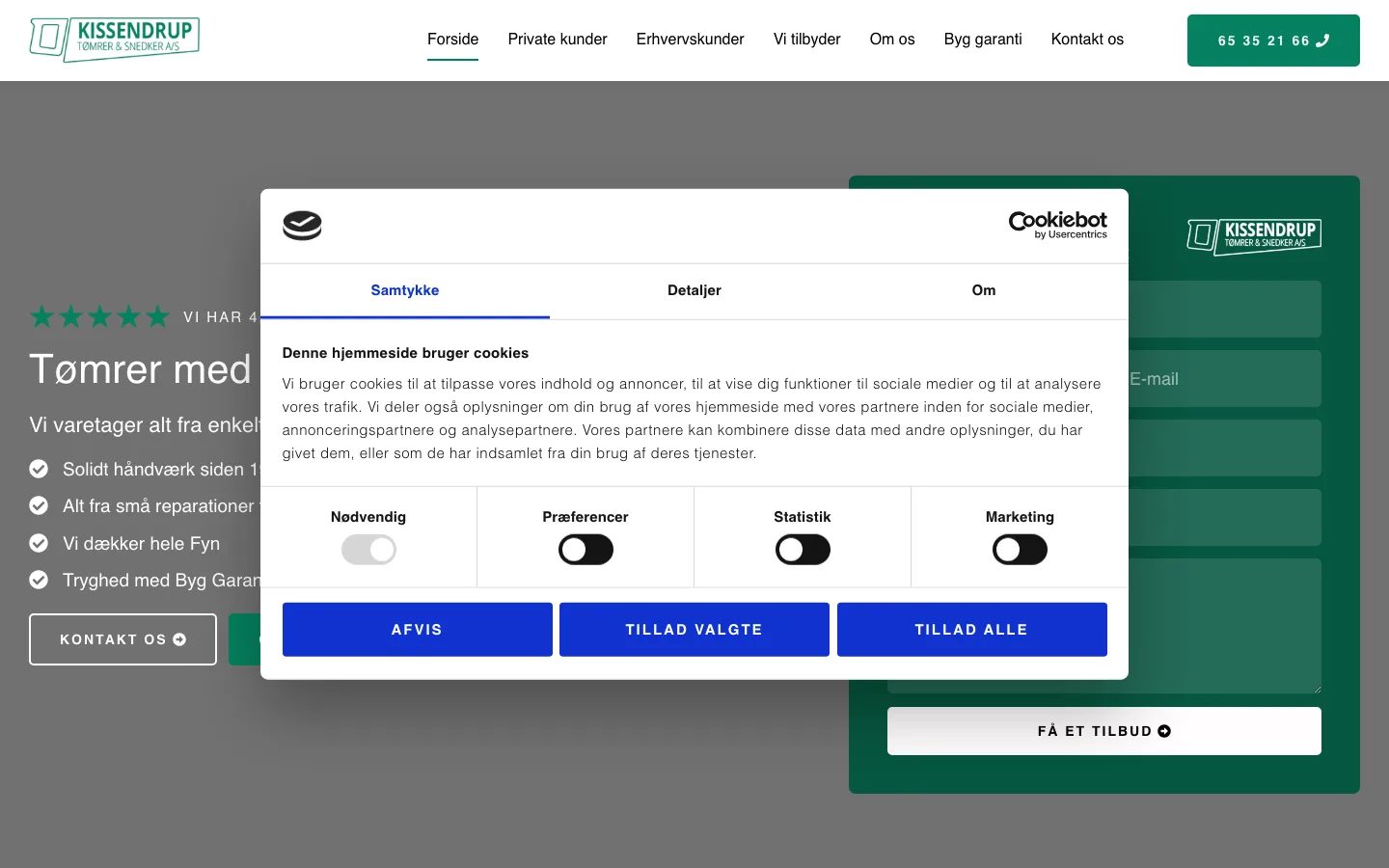The height and width of the screenshot is (868, 1389).
Task: Open the Vi tilbyder menu
Action: (x=806, y=40)
